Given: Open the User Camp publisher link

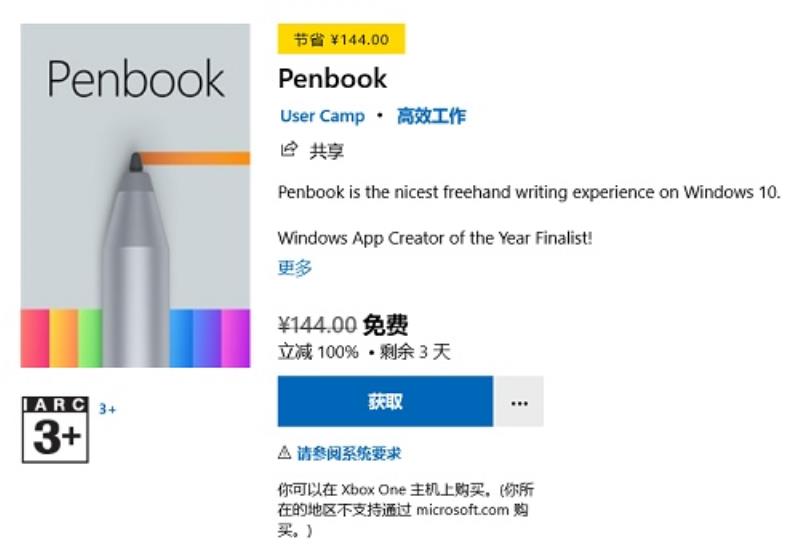Looking at the screenshot, I should point(322,116).
